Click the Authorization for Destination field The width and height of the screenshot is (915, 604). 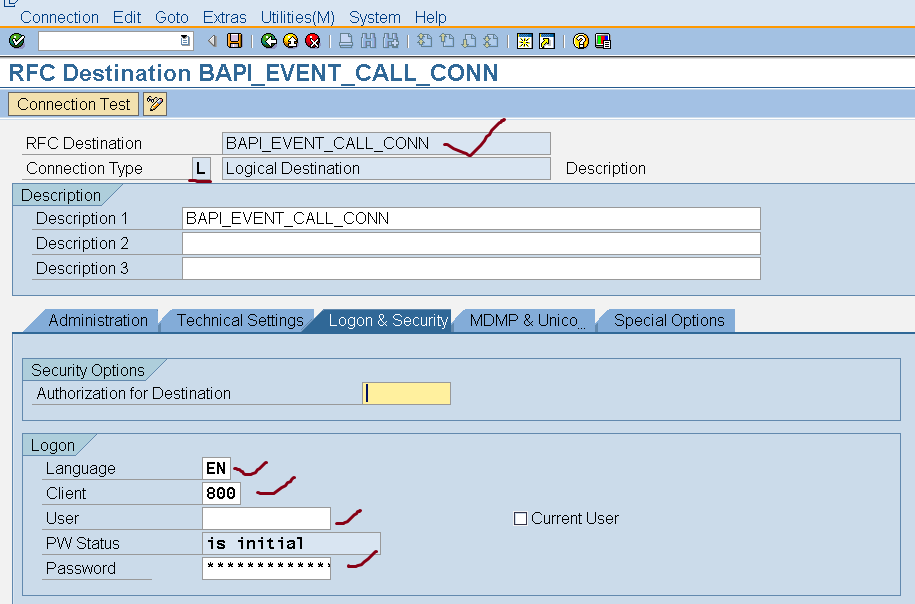(406, 393)
